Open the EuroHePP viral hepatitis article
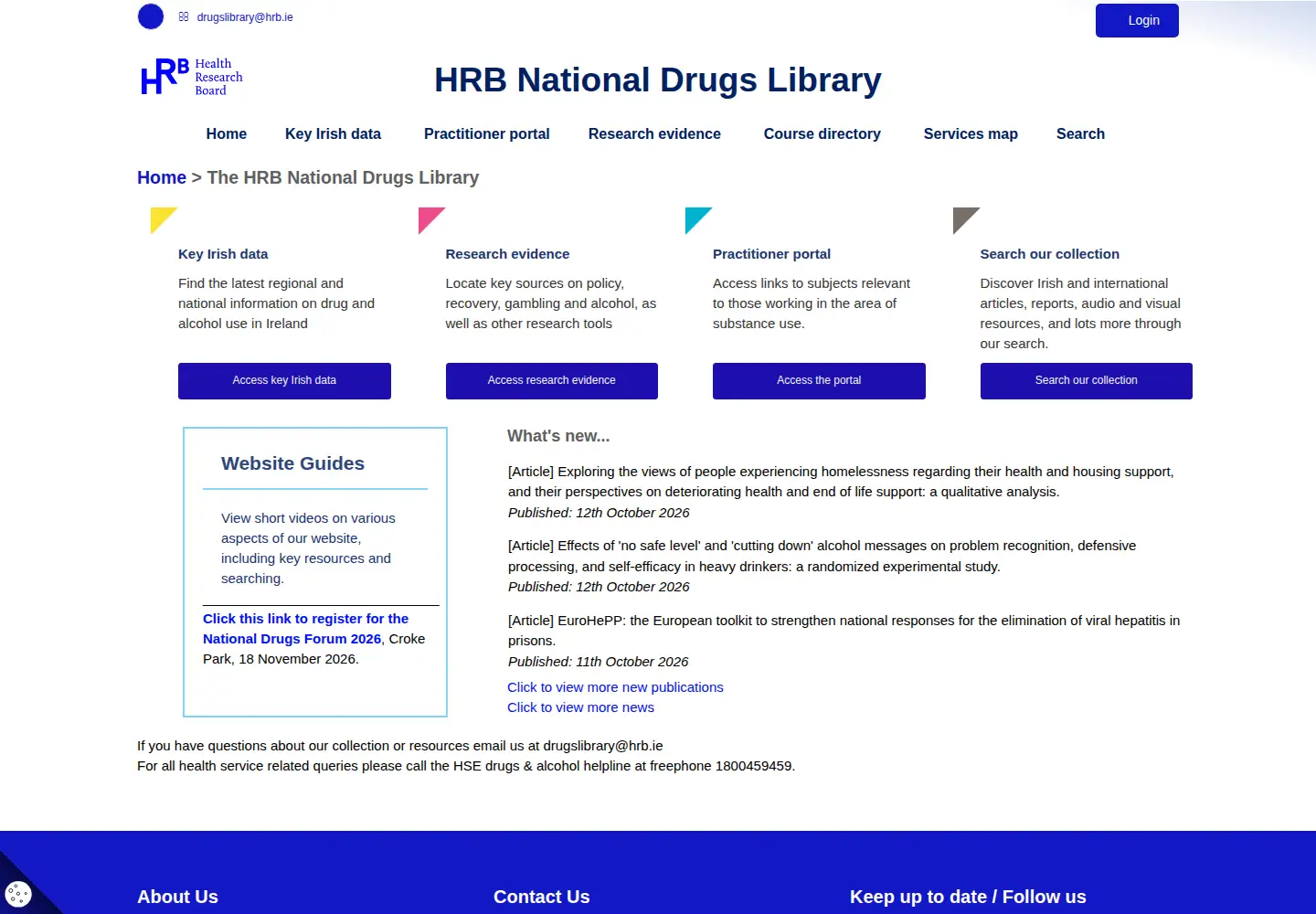 pos(844,631)
